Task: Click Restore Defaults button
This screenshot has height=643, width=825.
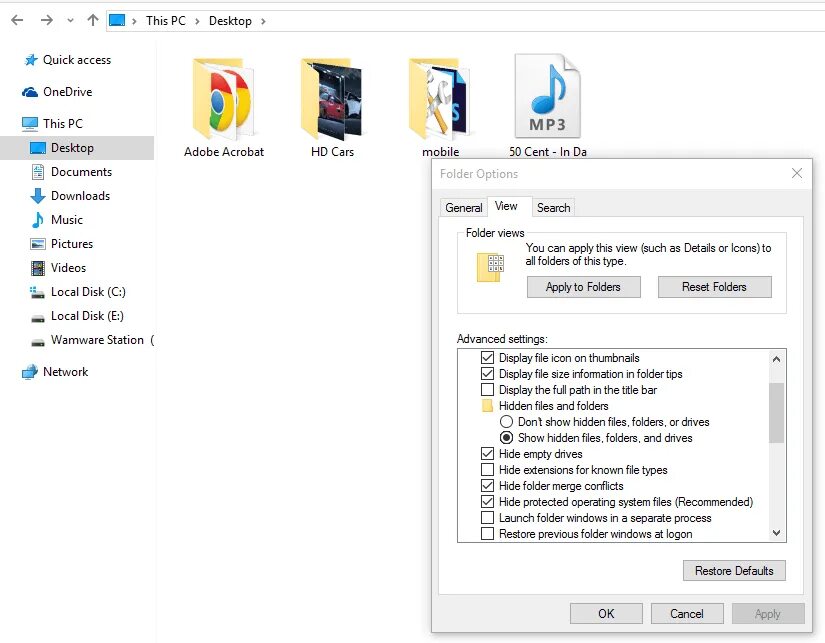Action: [734, 571]
